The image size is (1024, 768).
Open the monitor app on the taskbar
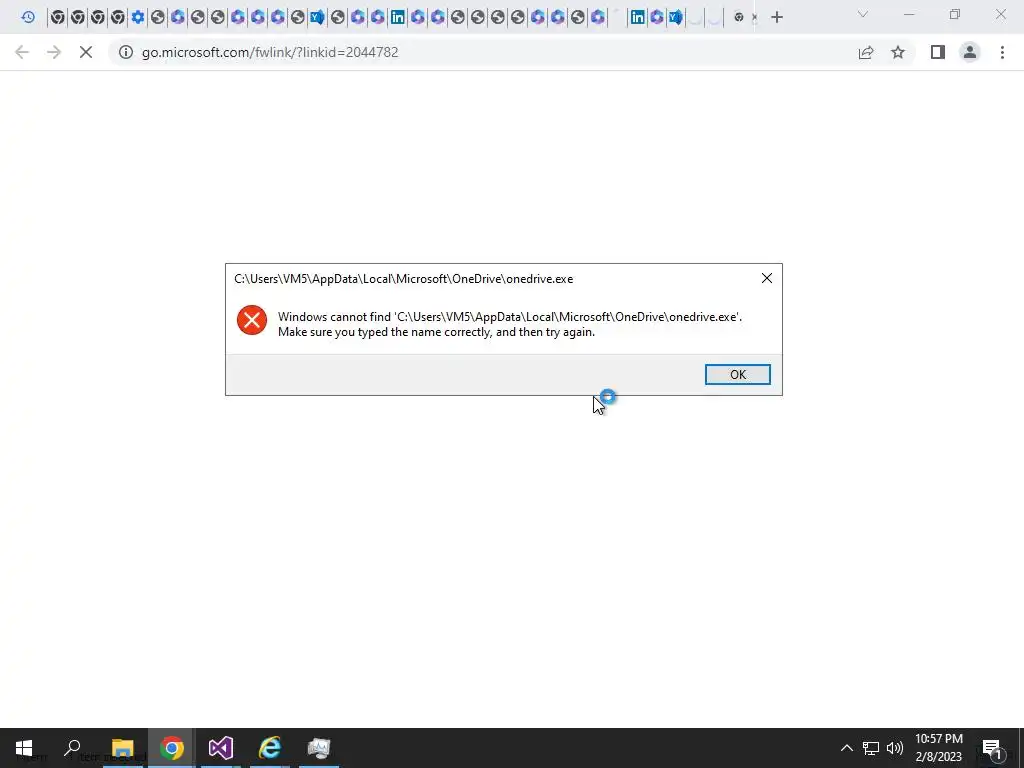pos(319,748)
